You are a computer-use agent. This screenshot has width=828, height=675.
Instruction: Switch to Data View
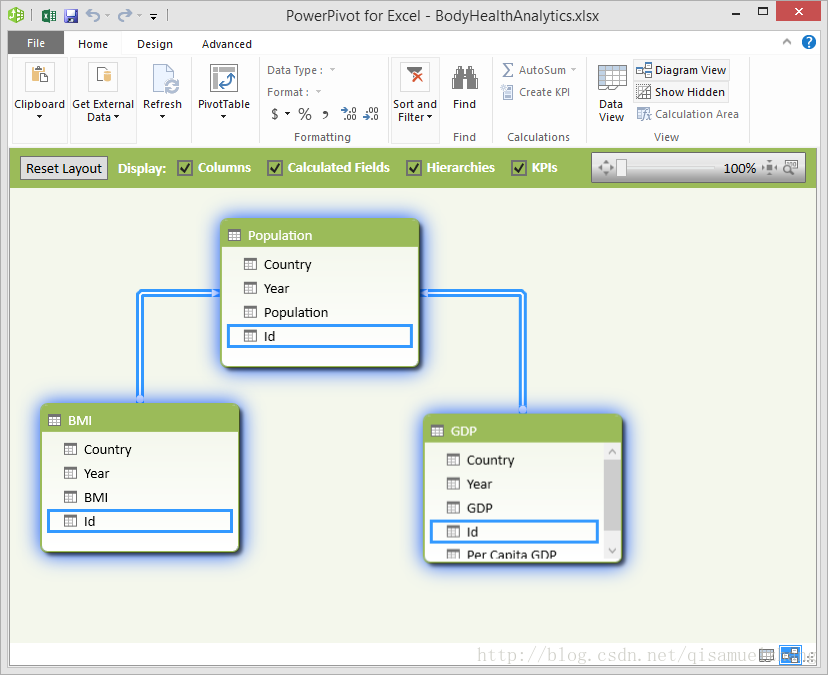pyautogui.click(x=611, y=93)
